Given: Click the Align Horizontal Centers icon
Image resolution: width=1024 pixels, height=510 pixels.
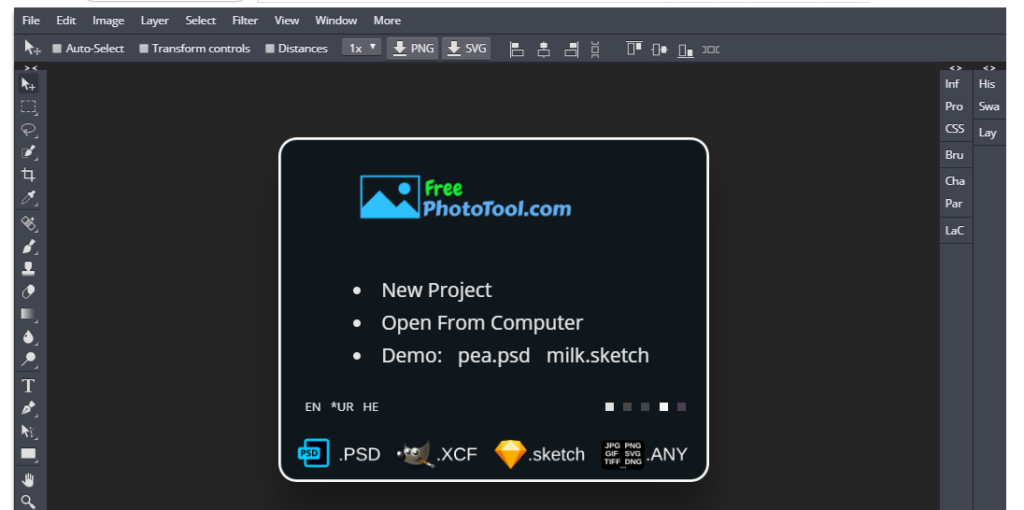Looking at the screenshot, I should 543,49.
